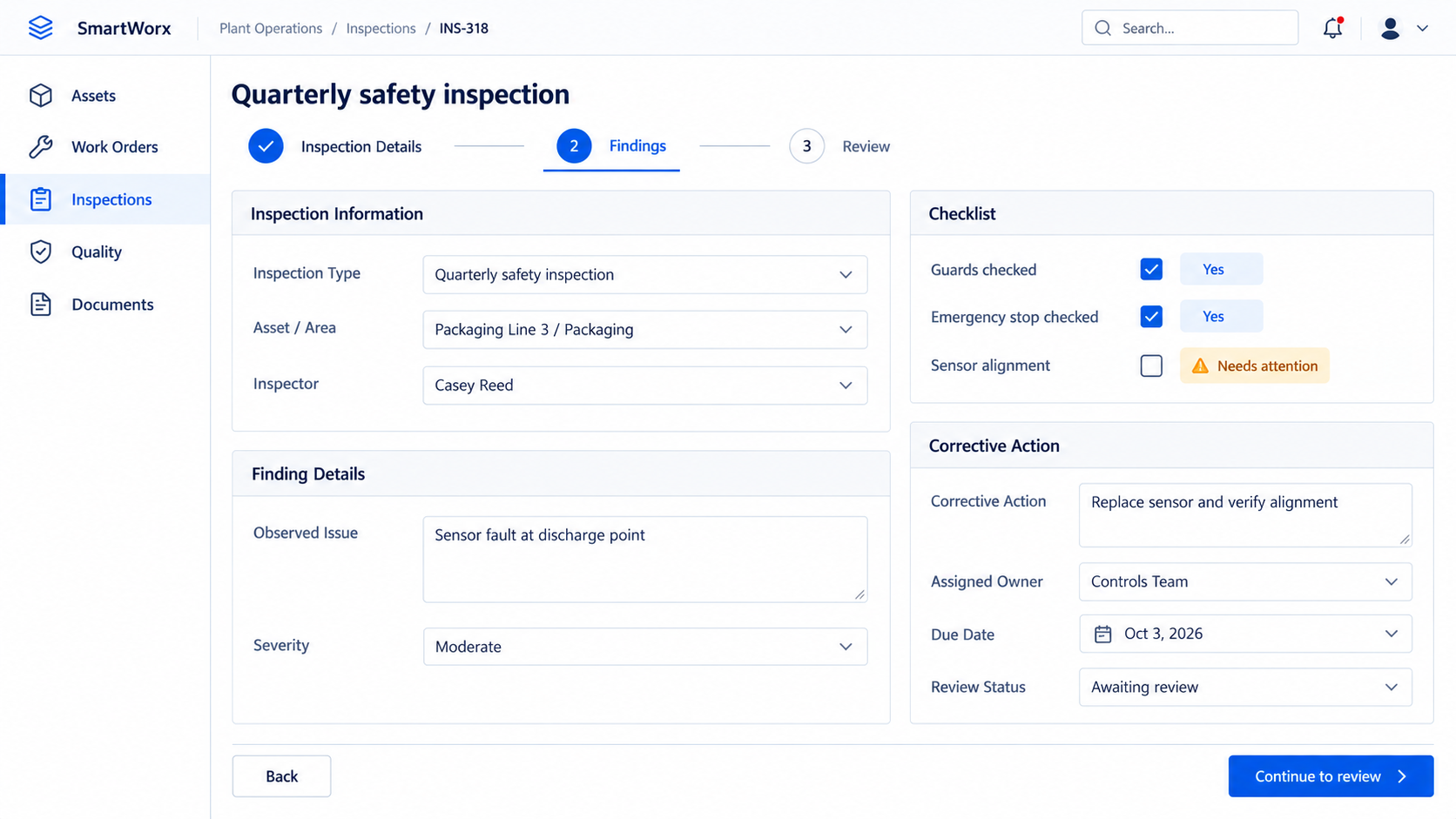Click the Work Orders wrench icon
Screen dimensions: 1456x819
[x=41, y=147]
